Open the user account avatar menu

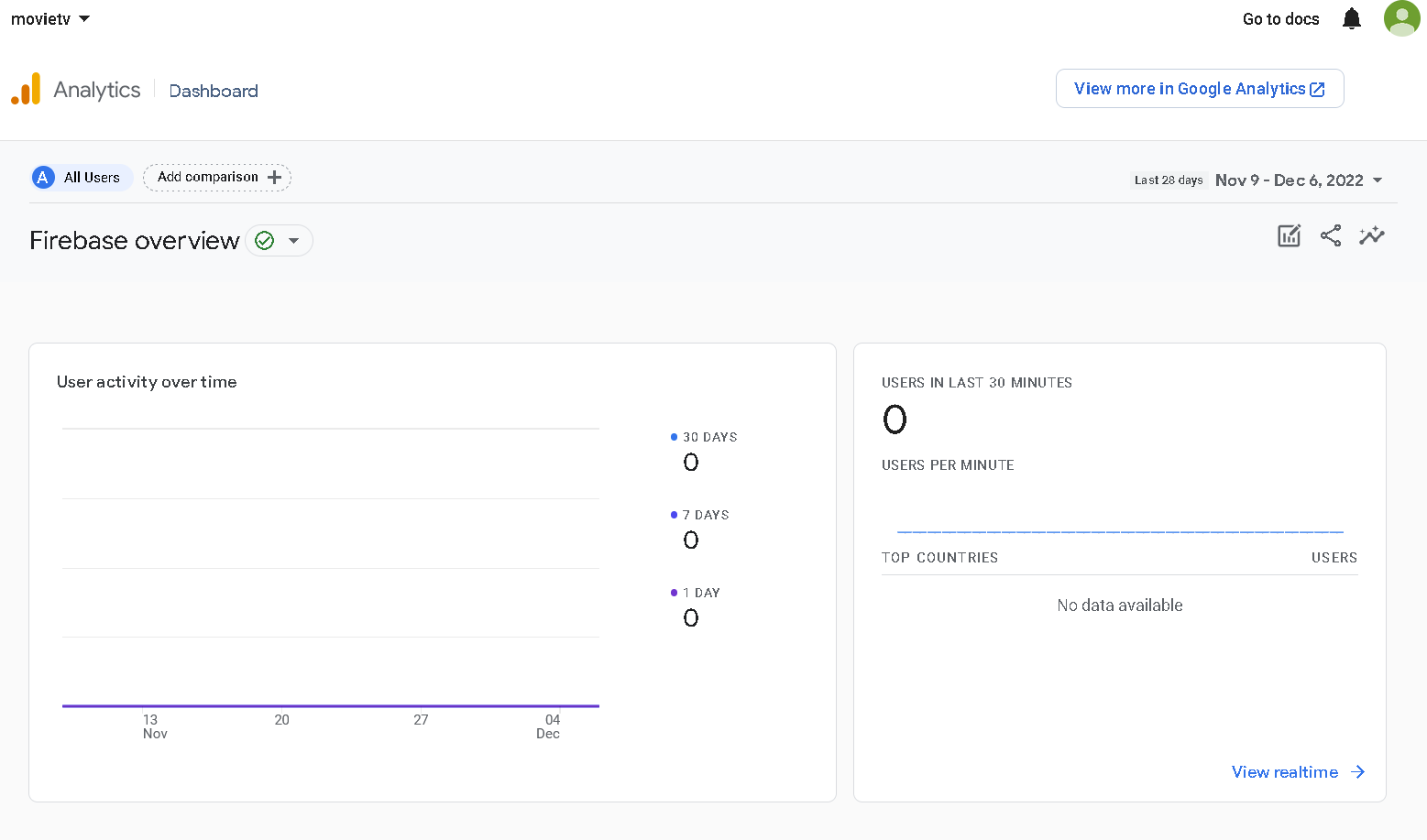pyautogui.click(x=1401, y=18)
